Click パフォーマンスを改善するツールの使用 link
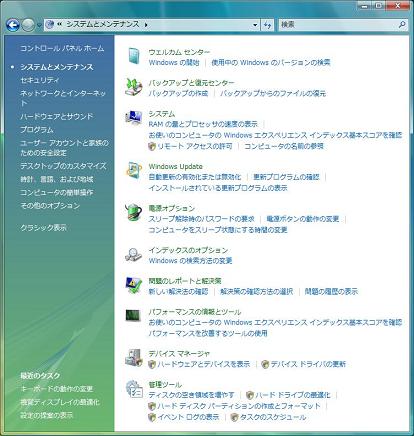Screen dimensions: 414x436 pyautogui.click(x=208, y=333)
